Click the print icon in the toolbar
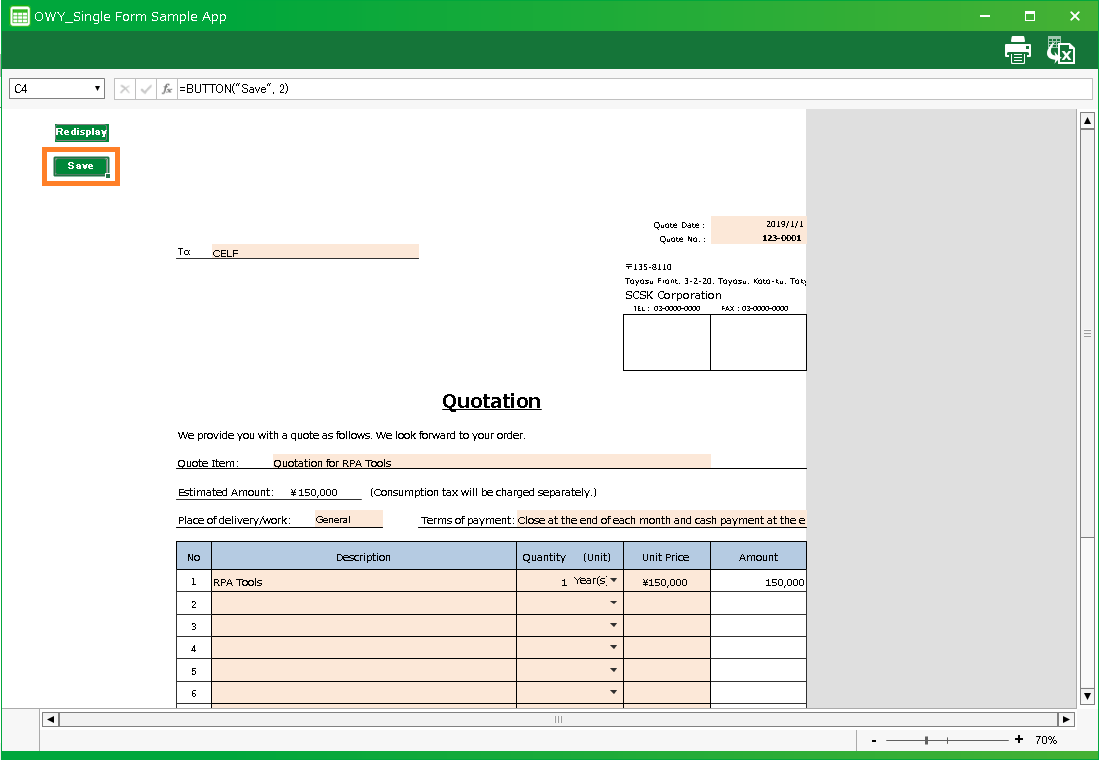1099x760 pixels. tap(1017, 50)
